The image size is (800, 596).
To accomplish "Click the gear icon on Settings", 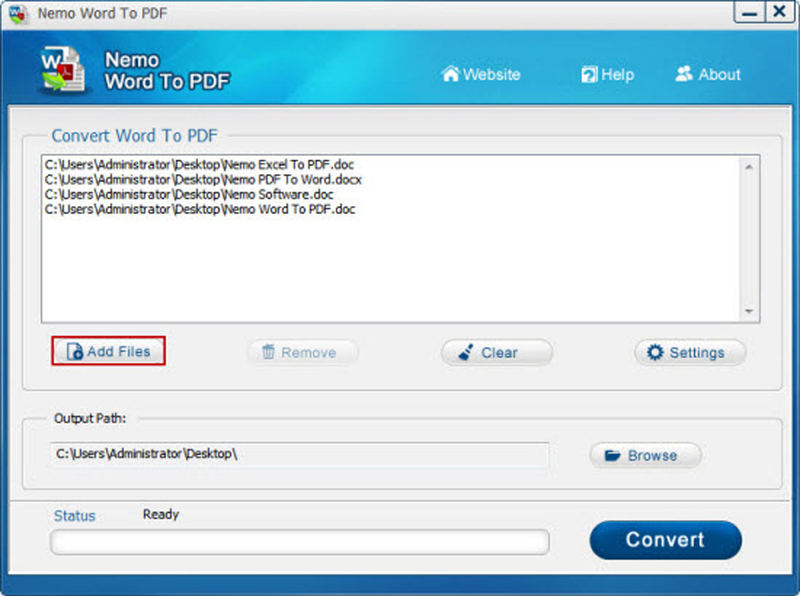I will [x=655, y=352].
